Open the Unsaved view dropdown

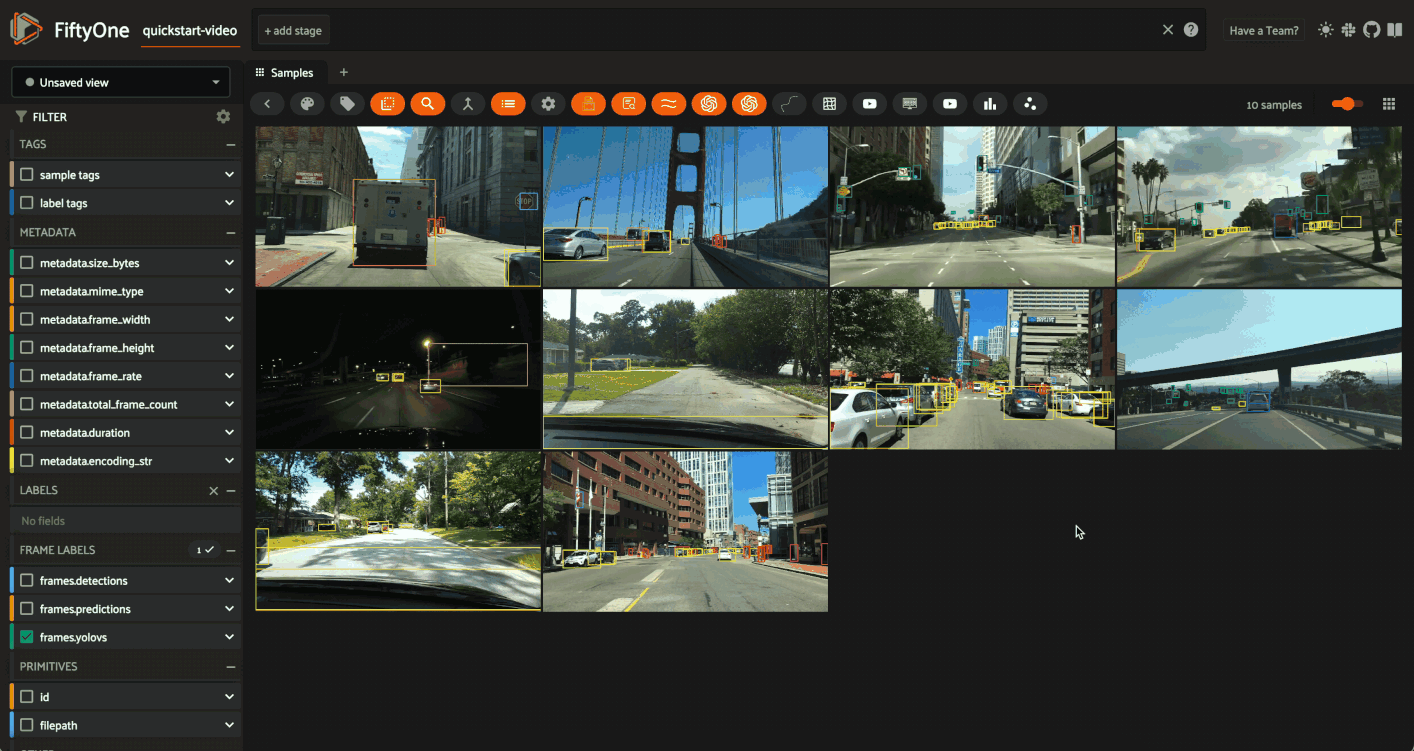point(121,83)
